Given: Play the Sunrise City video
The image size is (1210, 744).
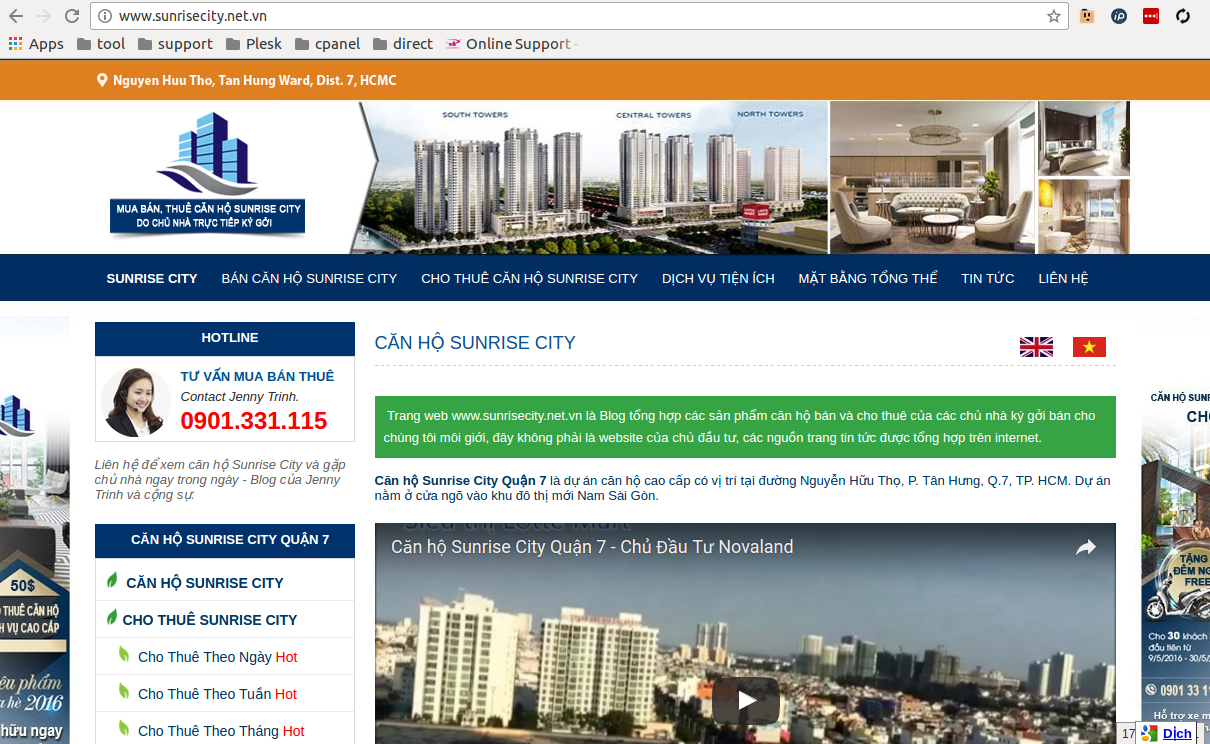Looking at the screenshot, I should pos(746,700).
